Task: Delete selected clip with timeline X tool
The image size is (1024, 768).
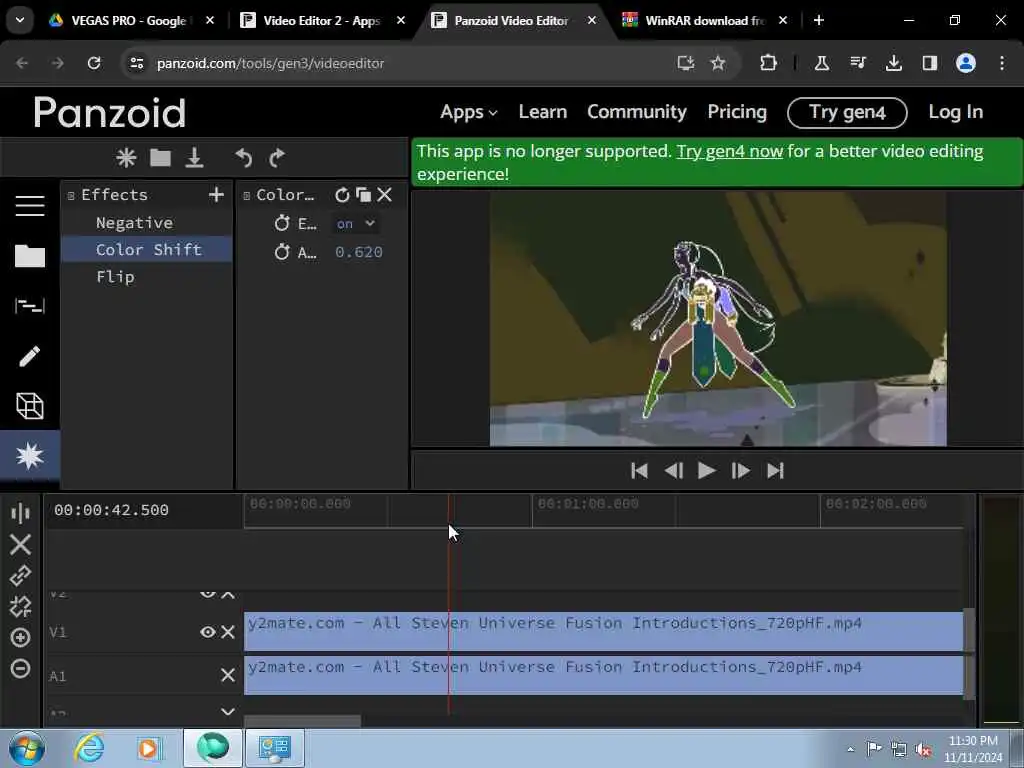Action: [20, 545]
